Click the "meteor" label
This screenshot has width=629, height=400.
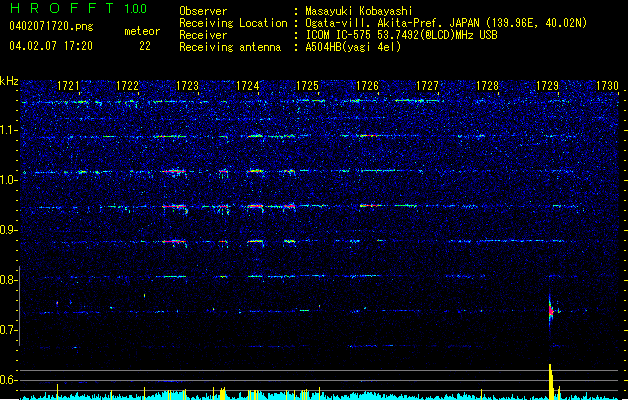142,31
